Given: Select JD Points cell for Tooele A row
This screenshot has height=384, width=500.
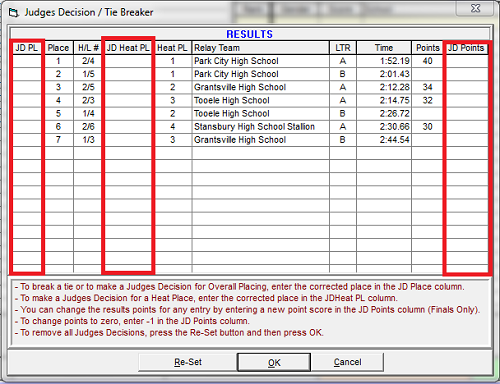Looking at the screenshot, I should coord(467,100).
